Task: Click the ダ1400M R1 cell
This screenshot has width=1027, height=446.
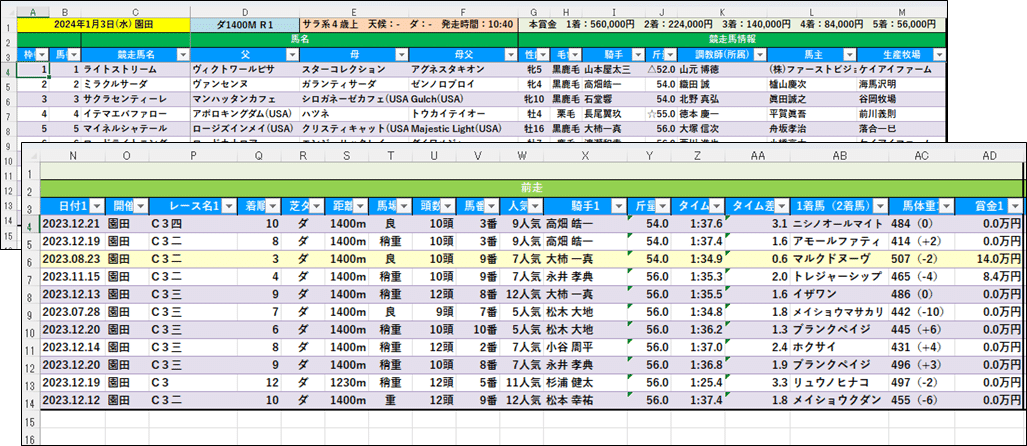Action: (245, 24)
